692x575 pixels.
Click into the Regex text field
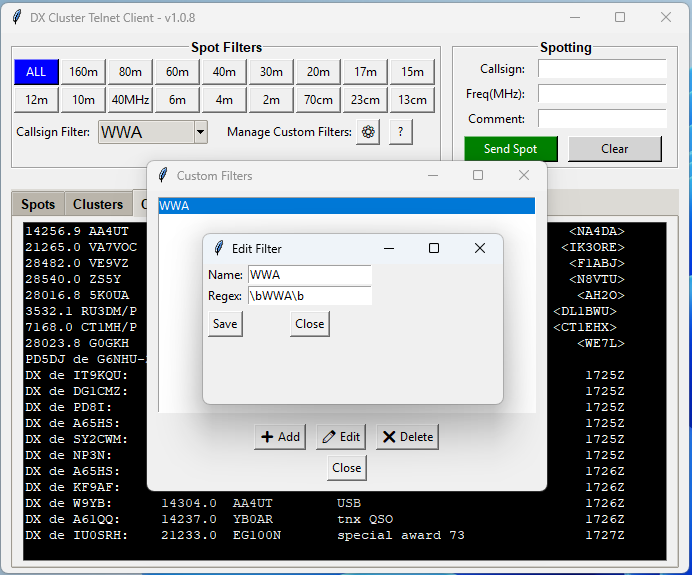[309, 296]
